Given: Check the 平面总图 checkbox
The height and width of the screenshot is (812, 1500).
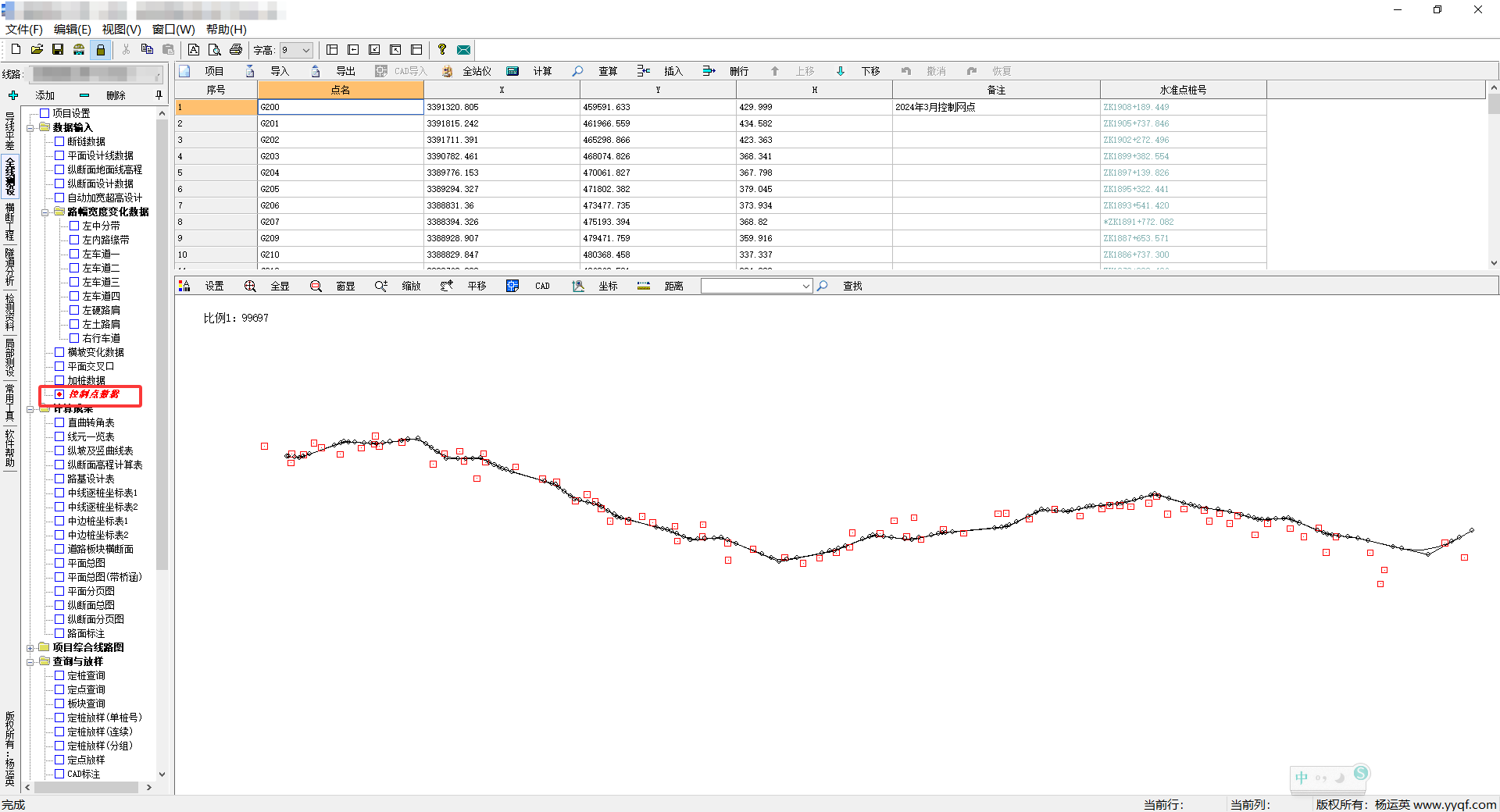Looking at the screenshot, I should [59, 563].
